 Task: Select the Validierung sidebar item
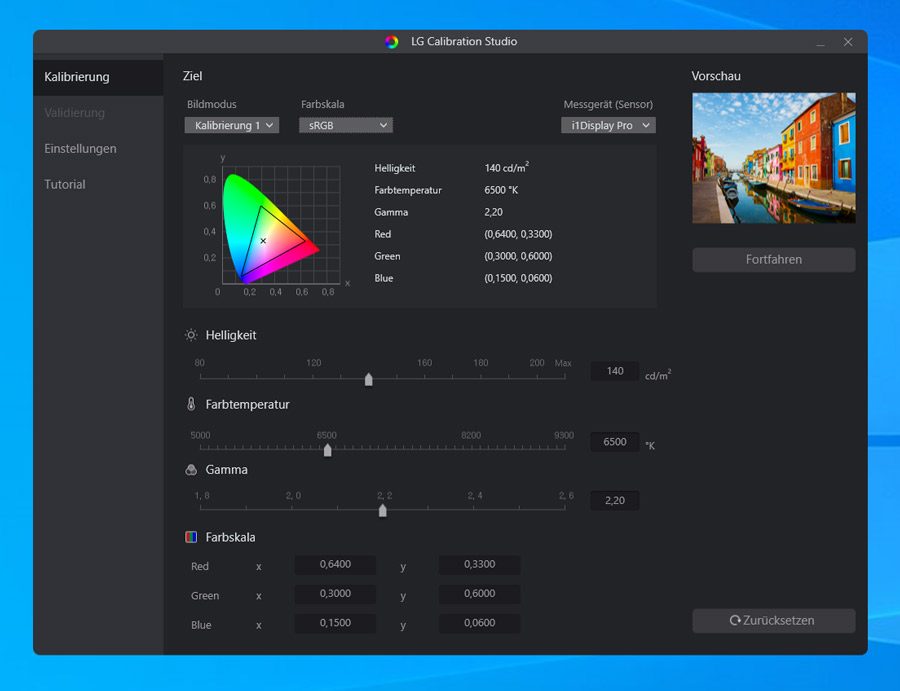point(98,112)
